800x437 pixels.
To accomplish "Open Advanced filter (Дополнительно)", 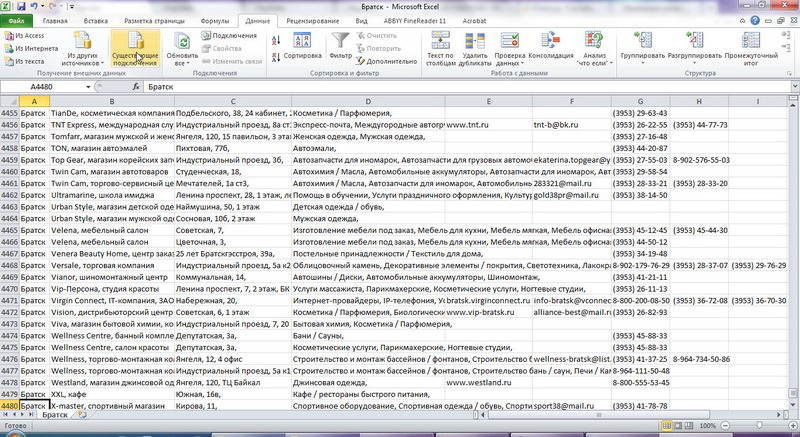I will pyautogui.click(x=386, y=61).
